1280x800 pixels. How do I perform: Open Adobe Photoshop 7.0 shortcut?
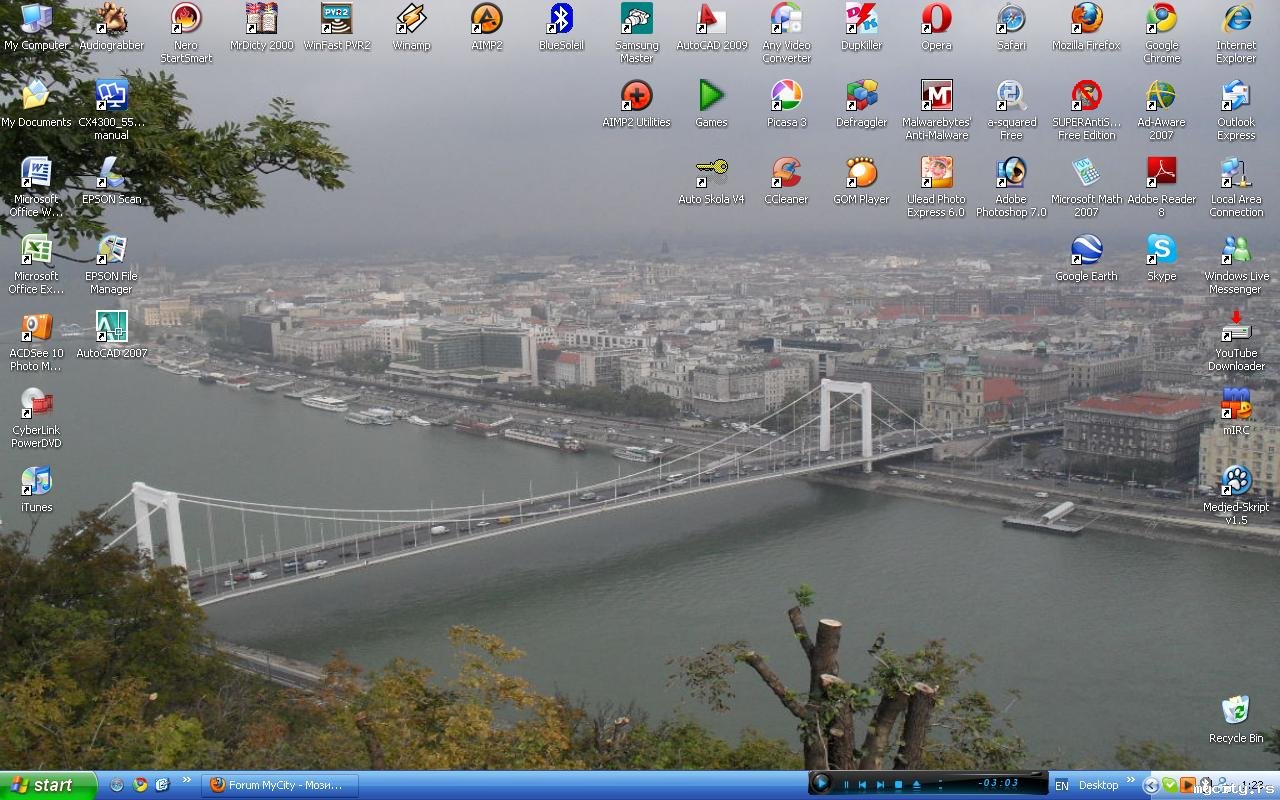point(1011,173)
